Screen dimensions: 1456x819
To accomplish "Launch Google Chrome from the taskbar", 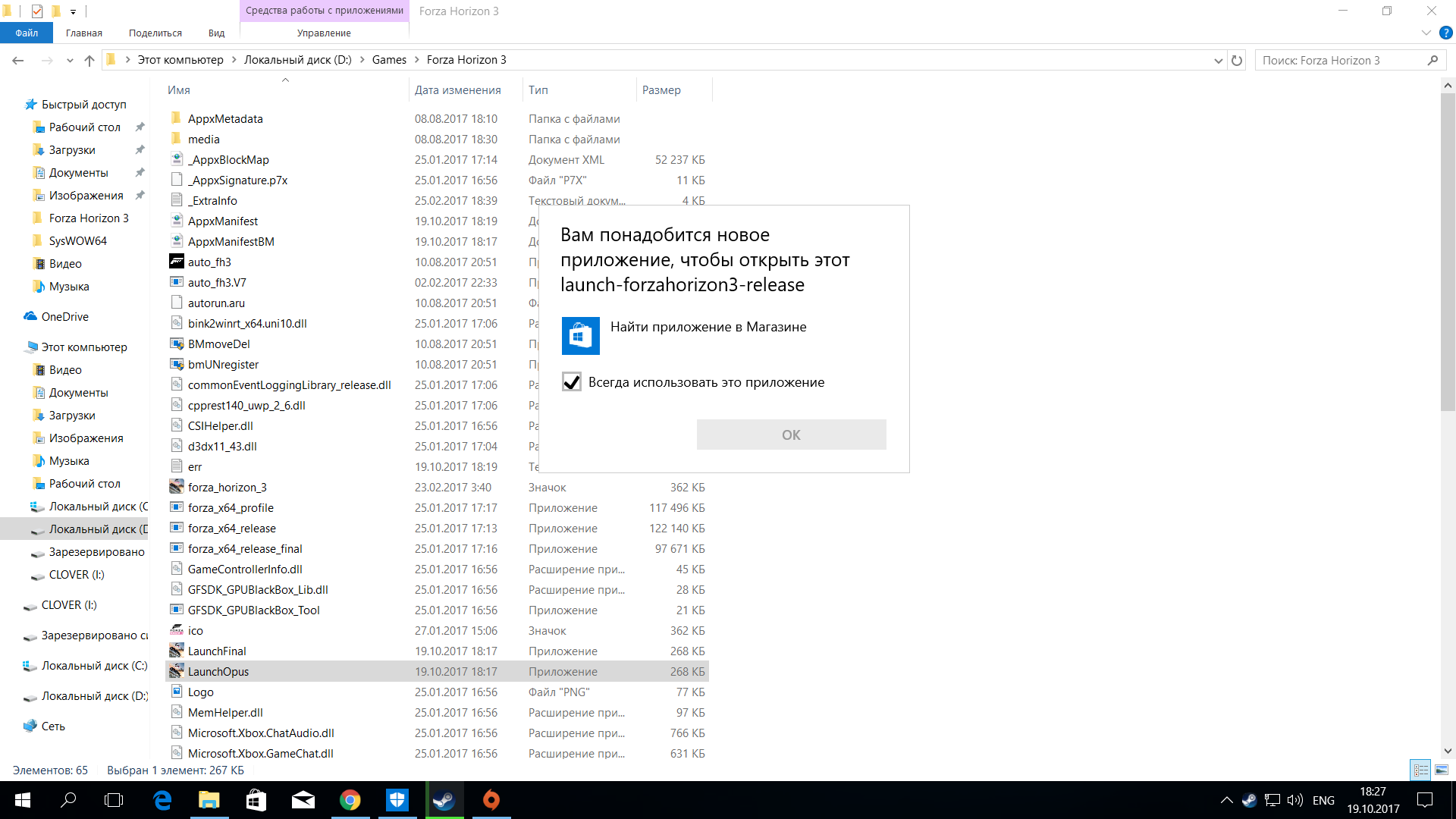I will tap(350, 800).
